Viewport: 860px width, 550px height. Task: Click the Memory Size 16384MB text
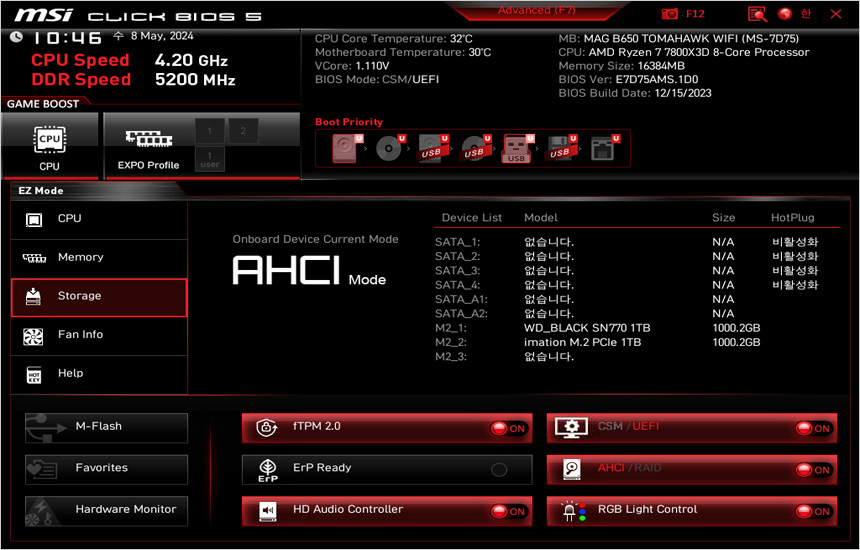(x=621, y=66)
